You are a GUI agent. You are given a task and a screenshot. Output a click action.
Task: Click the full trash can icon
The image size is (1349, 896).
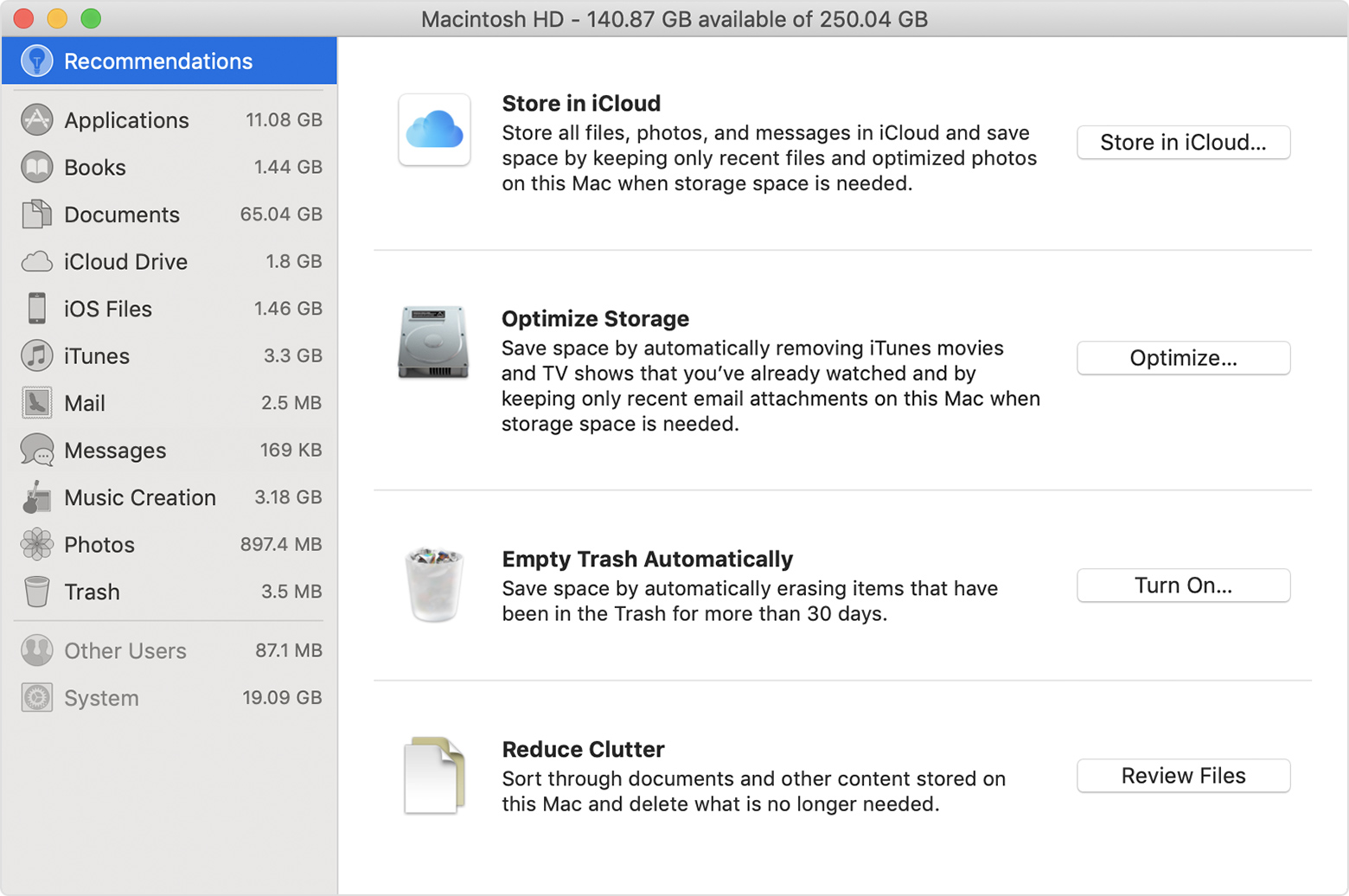pyautogui.click(x=434, y=585)
